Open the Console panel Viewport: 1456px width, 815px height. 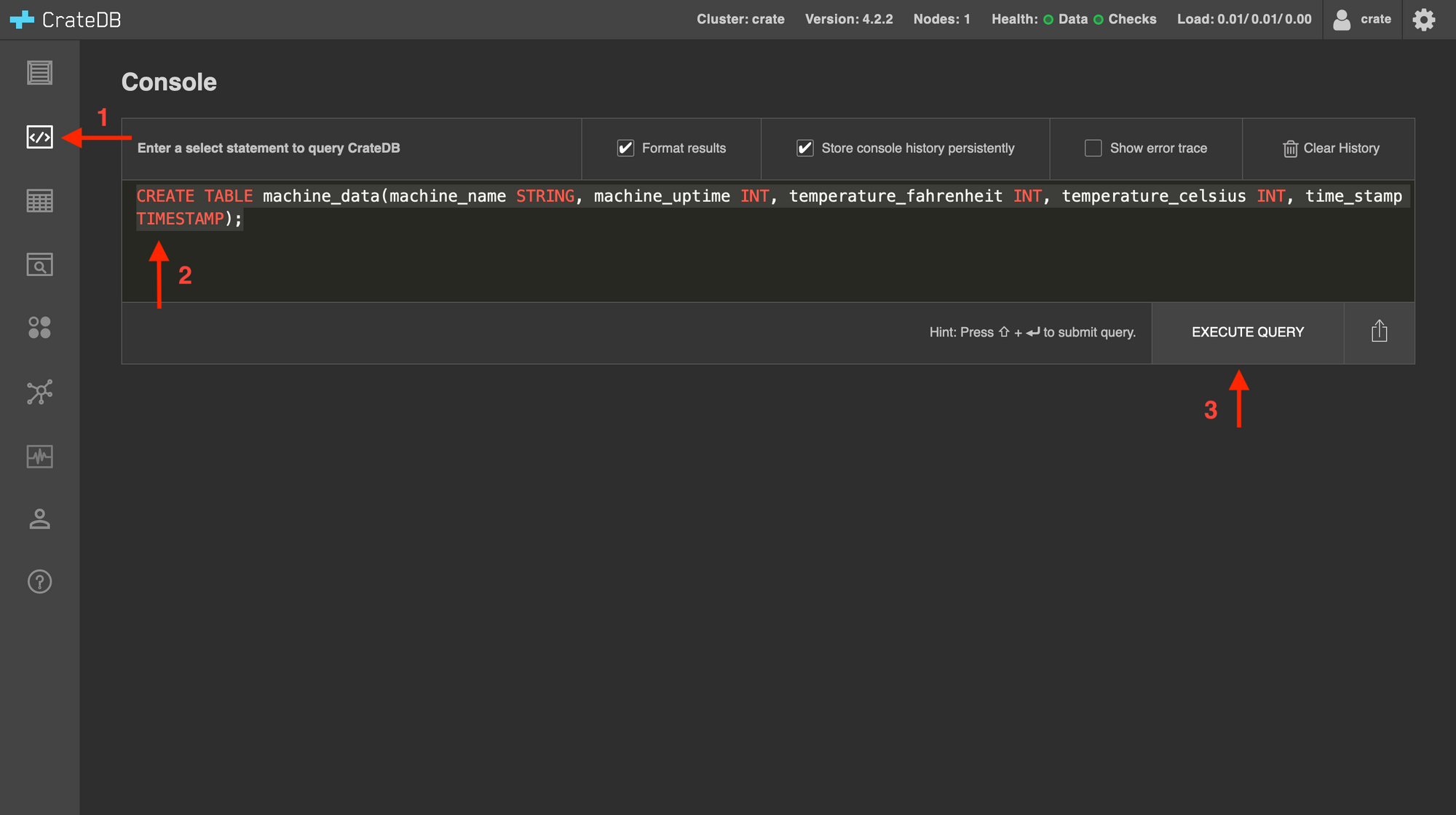click(40, 137)
